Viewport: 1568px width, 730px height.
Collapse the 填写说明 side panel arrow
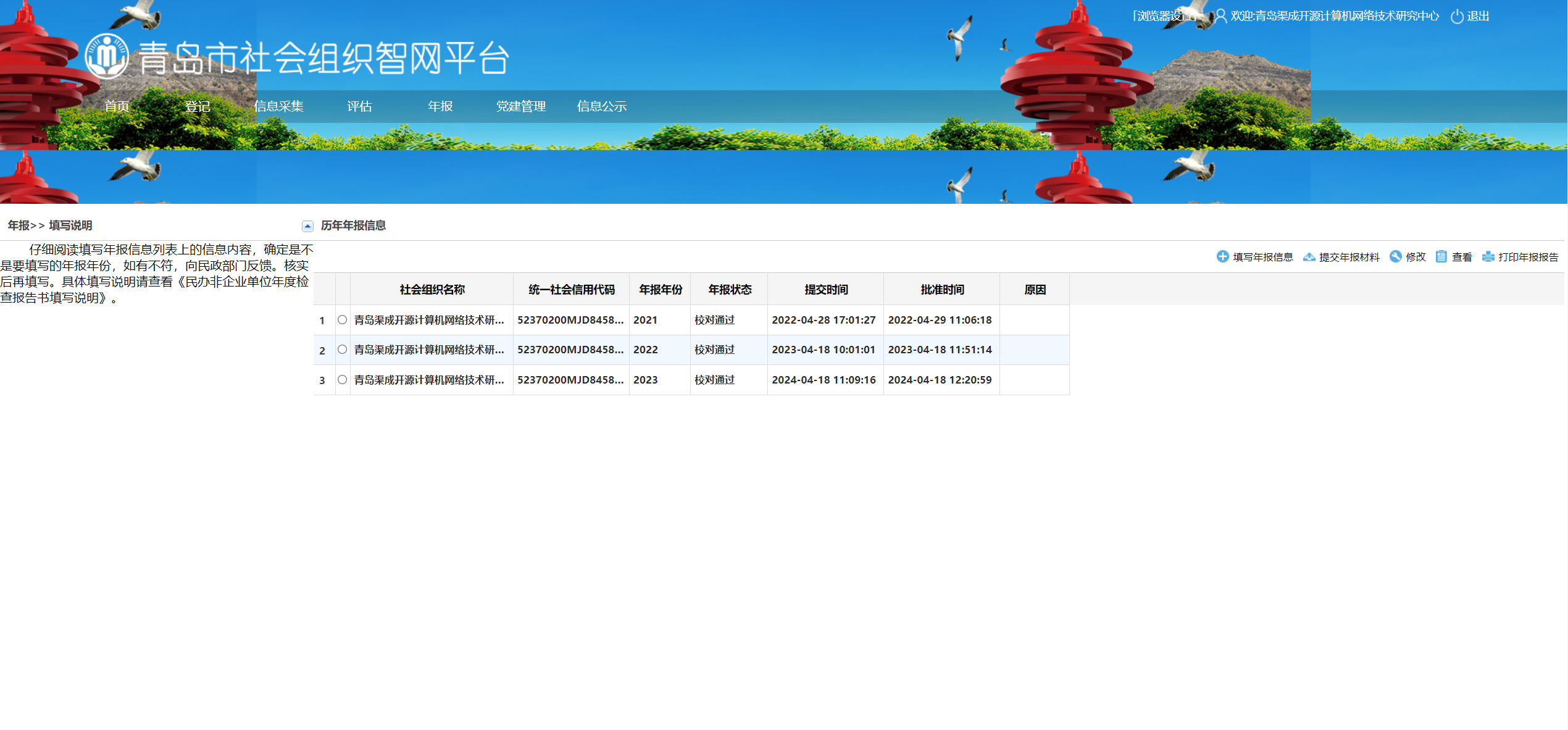click(307, 226)
